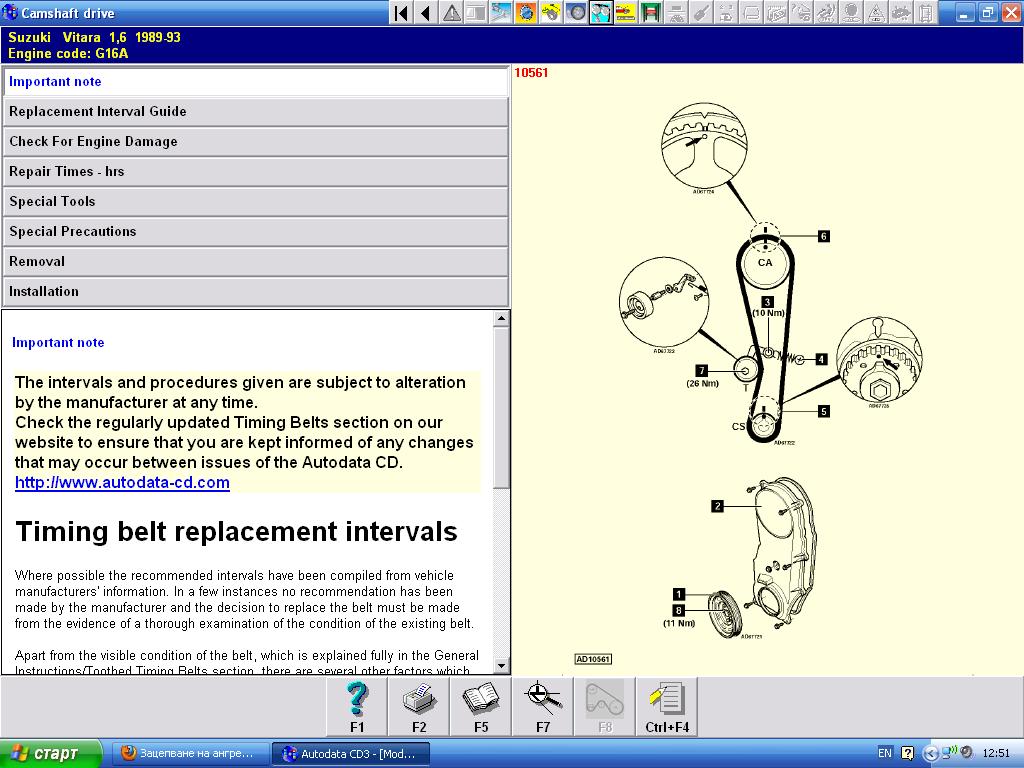Go back using the left arrow icon
The height and width of the screenshot is (768, 1024).
pyautogui.click(x=426, y=13)
